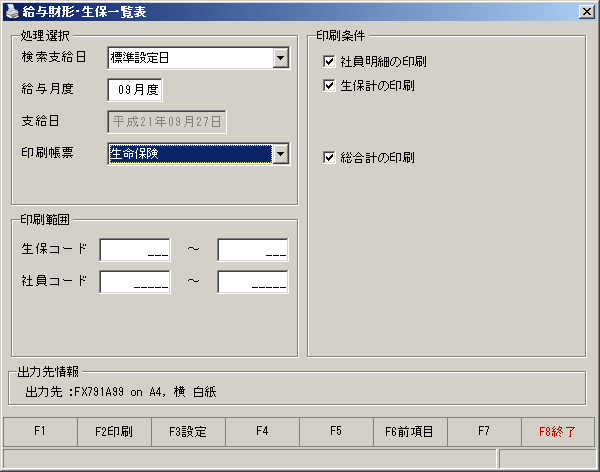Click the 印刷帳票 label
600x472 pixels.
click(x=47, y=153)
